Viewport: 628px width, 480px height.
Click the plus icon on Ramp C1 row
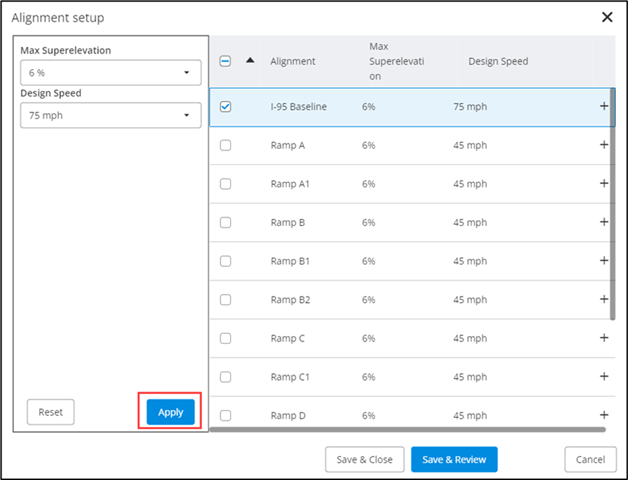(x=603, y=376)
